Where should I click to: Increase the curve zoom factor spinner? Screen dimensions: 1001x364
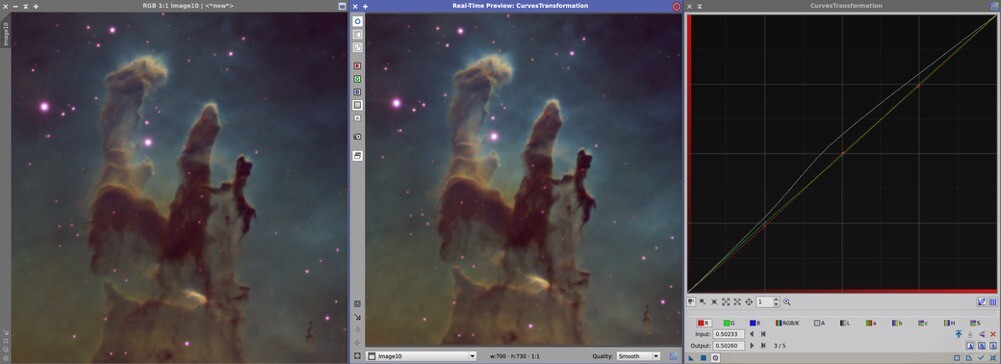click(776, 300)
